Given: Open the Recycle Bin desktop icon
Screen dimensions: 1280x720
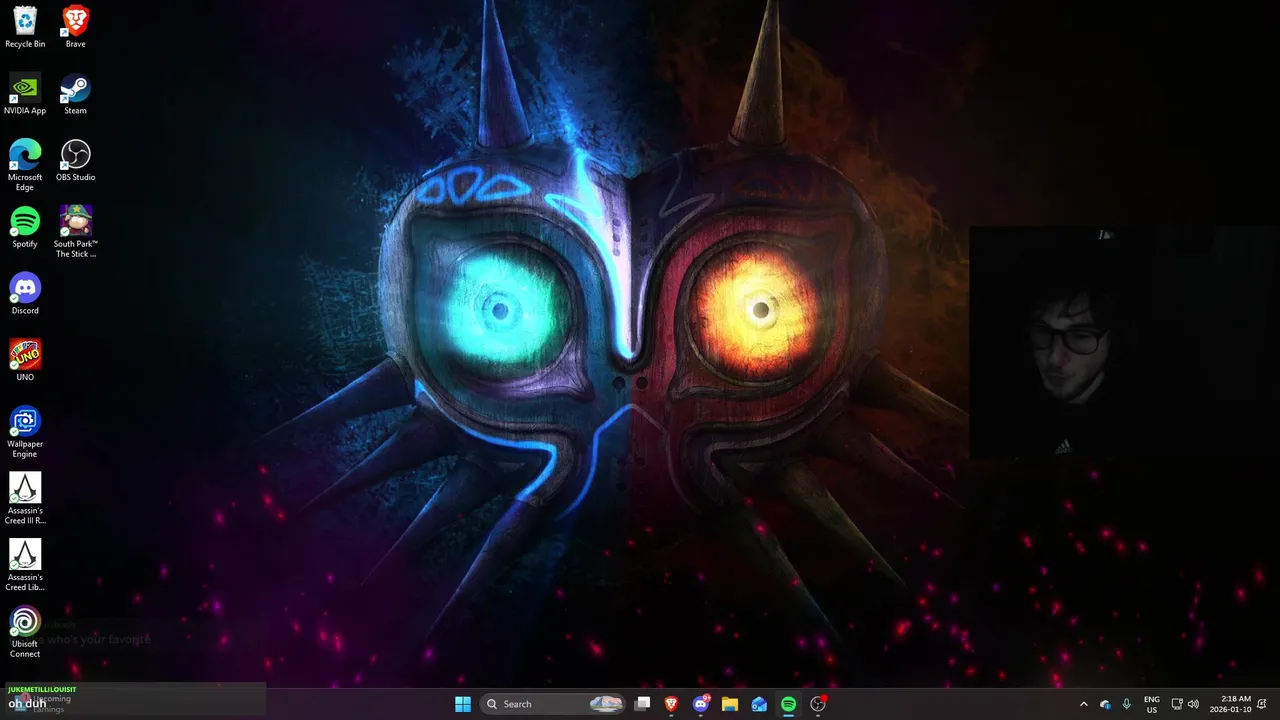Looking at the screenshot, I should tap(25, 27).
